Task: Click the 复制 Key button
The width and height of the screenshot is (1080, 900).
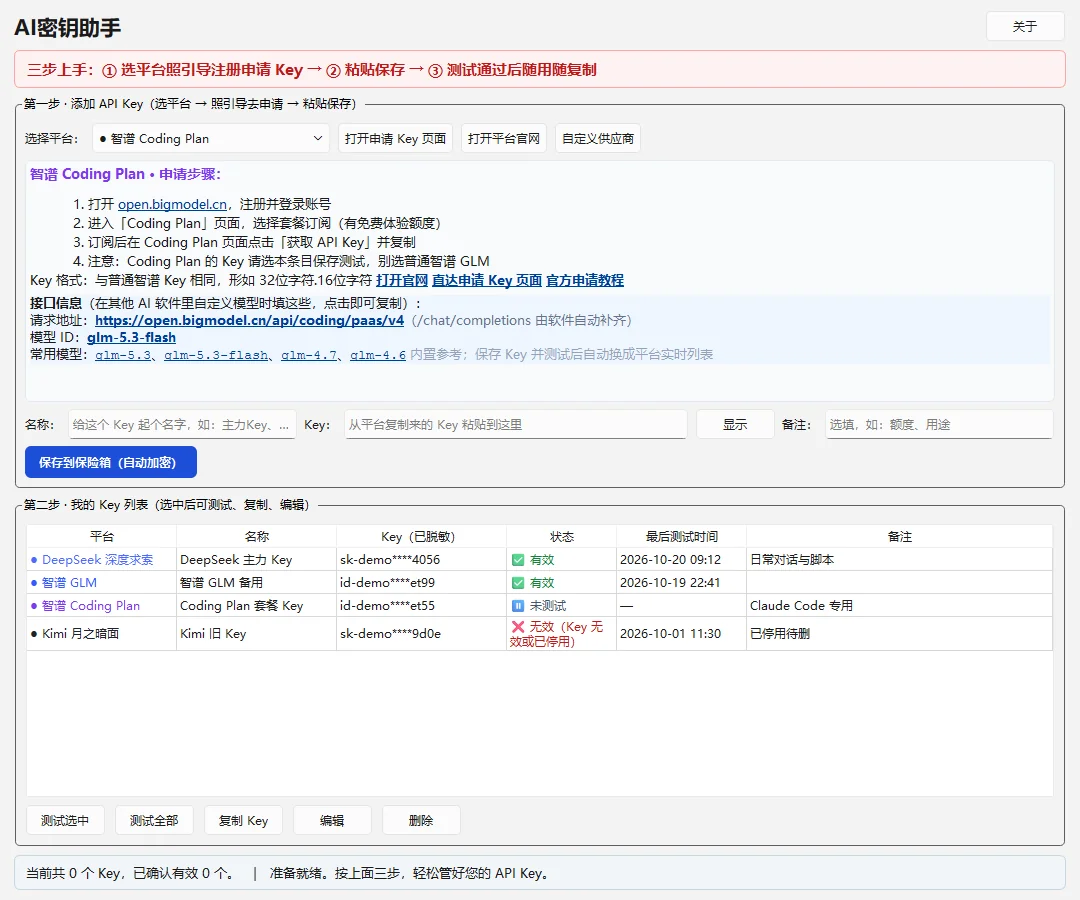Action: click(243, 820)
